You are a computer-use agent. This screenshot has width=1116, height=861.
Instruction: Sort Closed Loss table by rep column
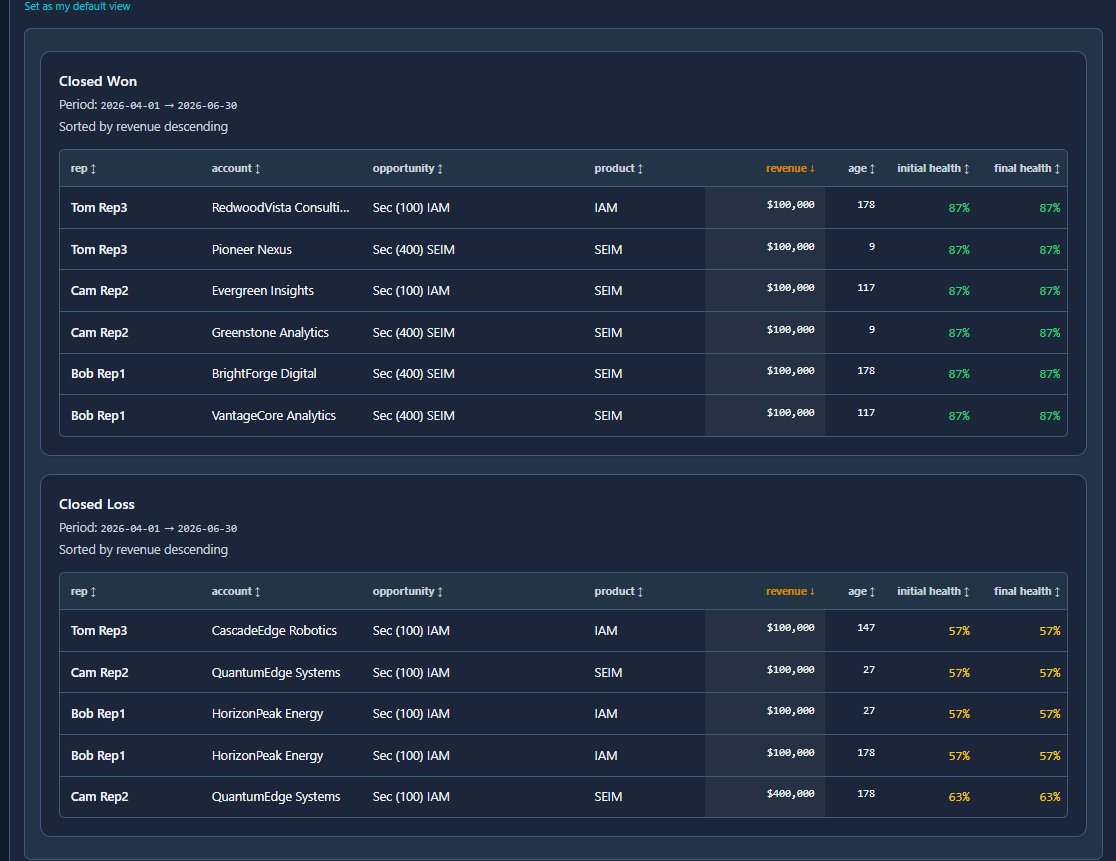coord(83,592)
